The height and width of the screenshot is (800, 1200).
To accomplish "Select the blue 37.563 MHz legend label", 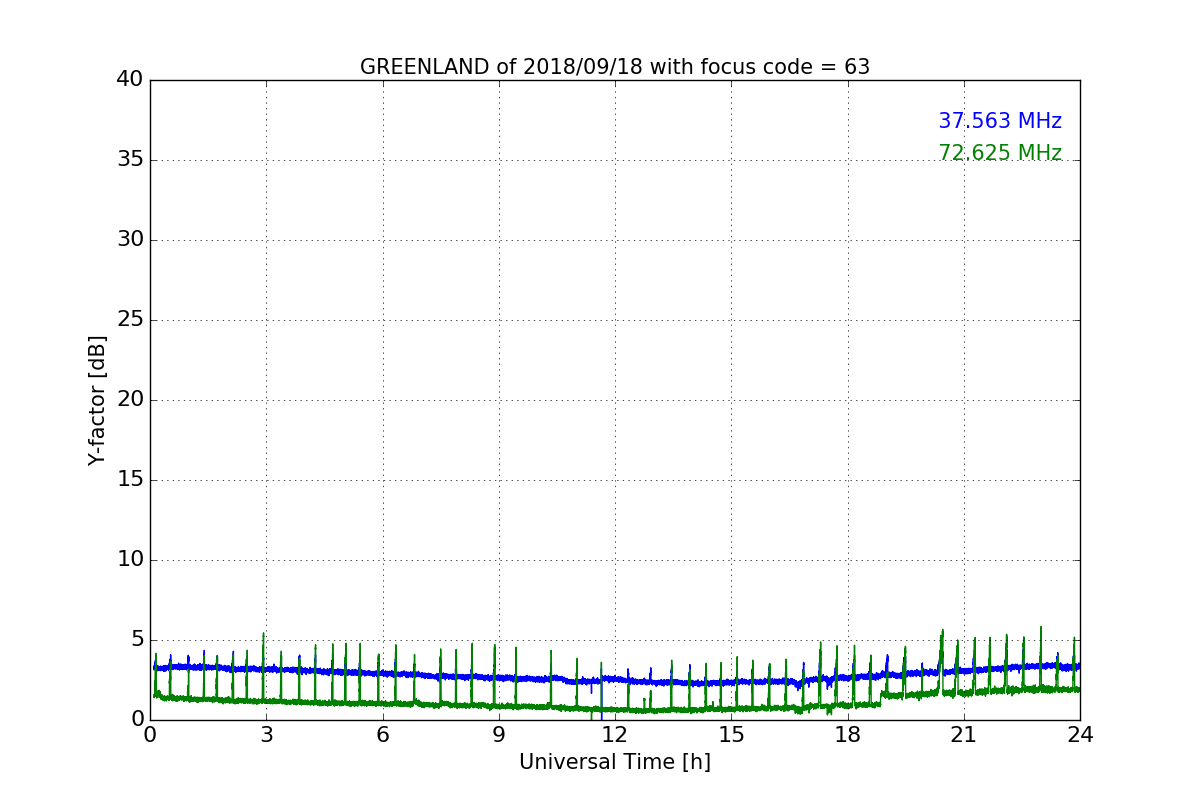I will 1000,121.
